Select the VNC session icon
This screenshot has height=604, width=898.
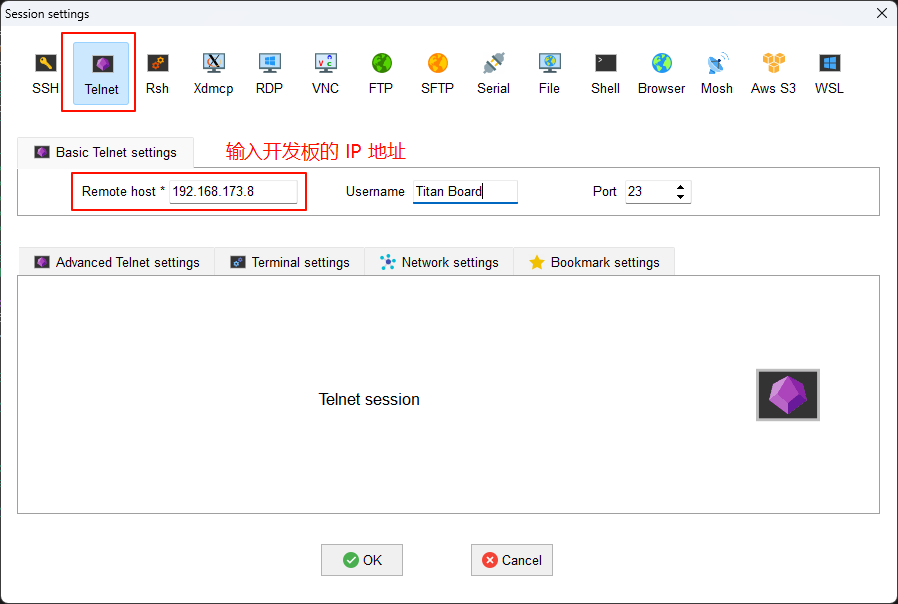click(325, 73)
